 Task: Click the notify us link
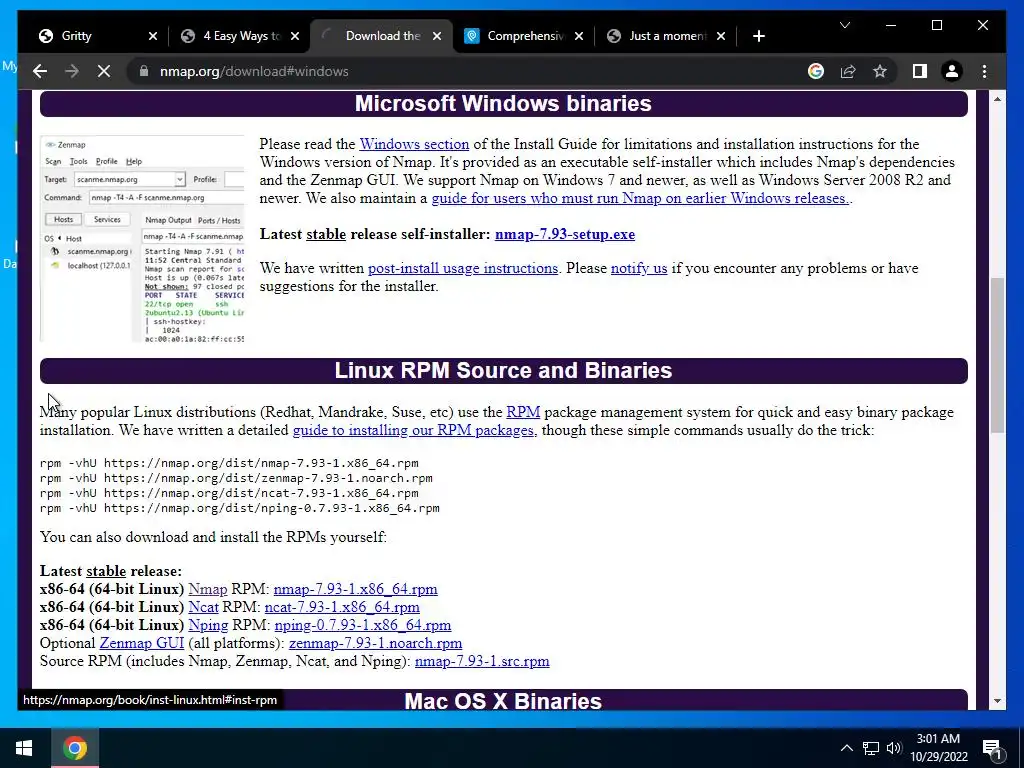(639, 268)
